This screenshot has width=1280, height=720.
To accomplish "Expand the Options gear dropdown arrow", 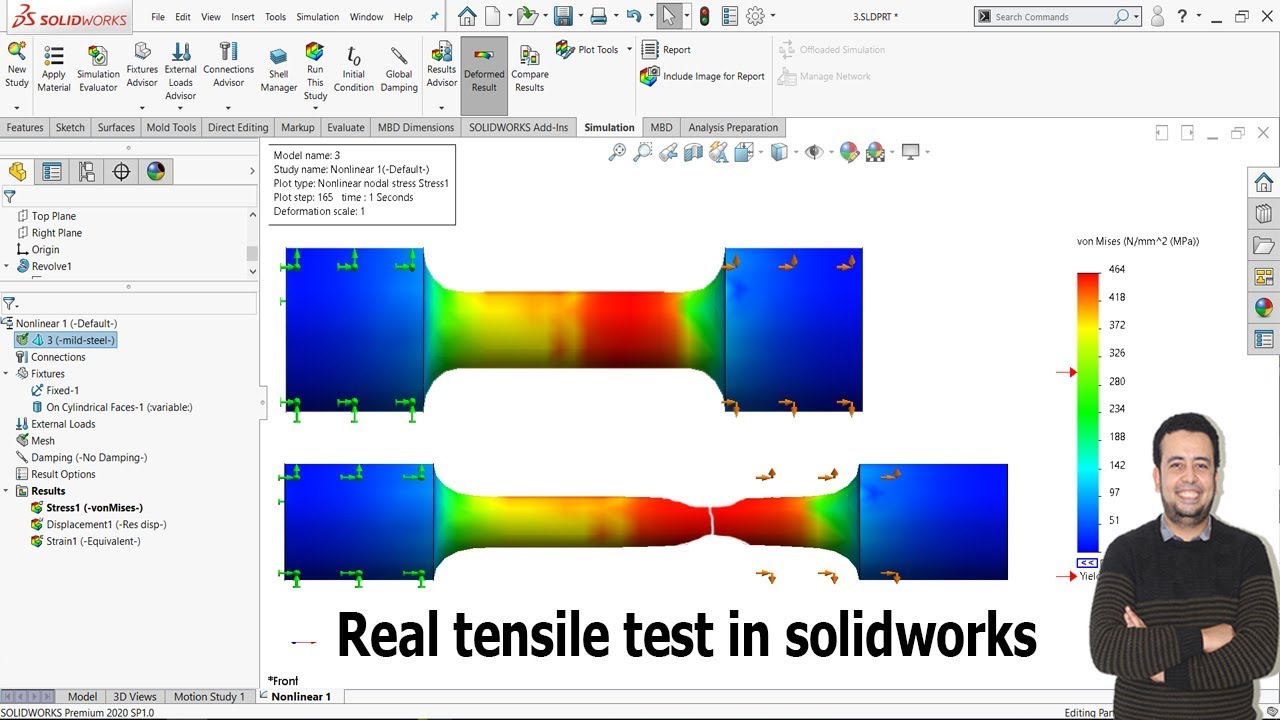I will click(x=773, y=17).
